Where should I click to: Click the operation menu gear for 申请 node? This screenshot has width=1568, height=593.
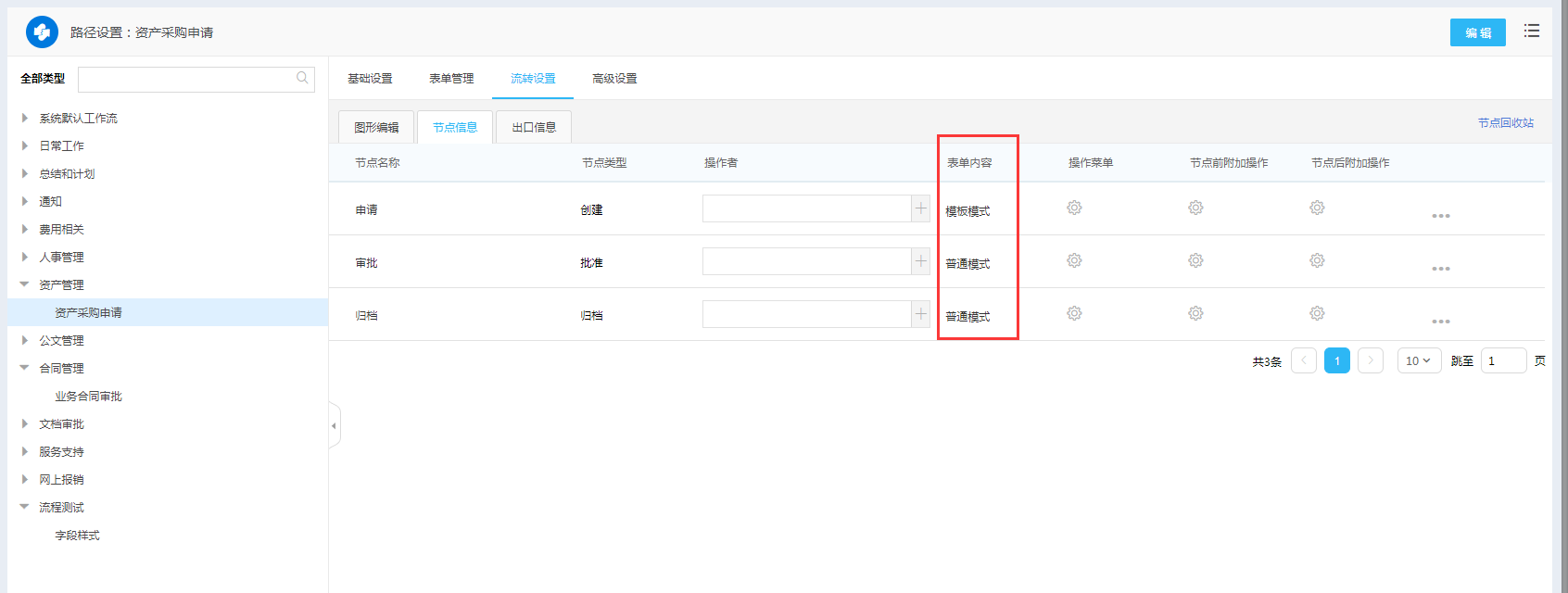click(x=1074, y=208)
